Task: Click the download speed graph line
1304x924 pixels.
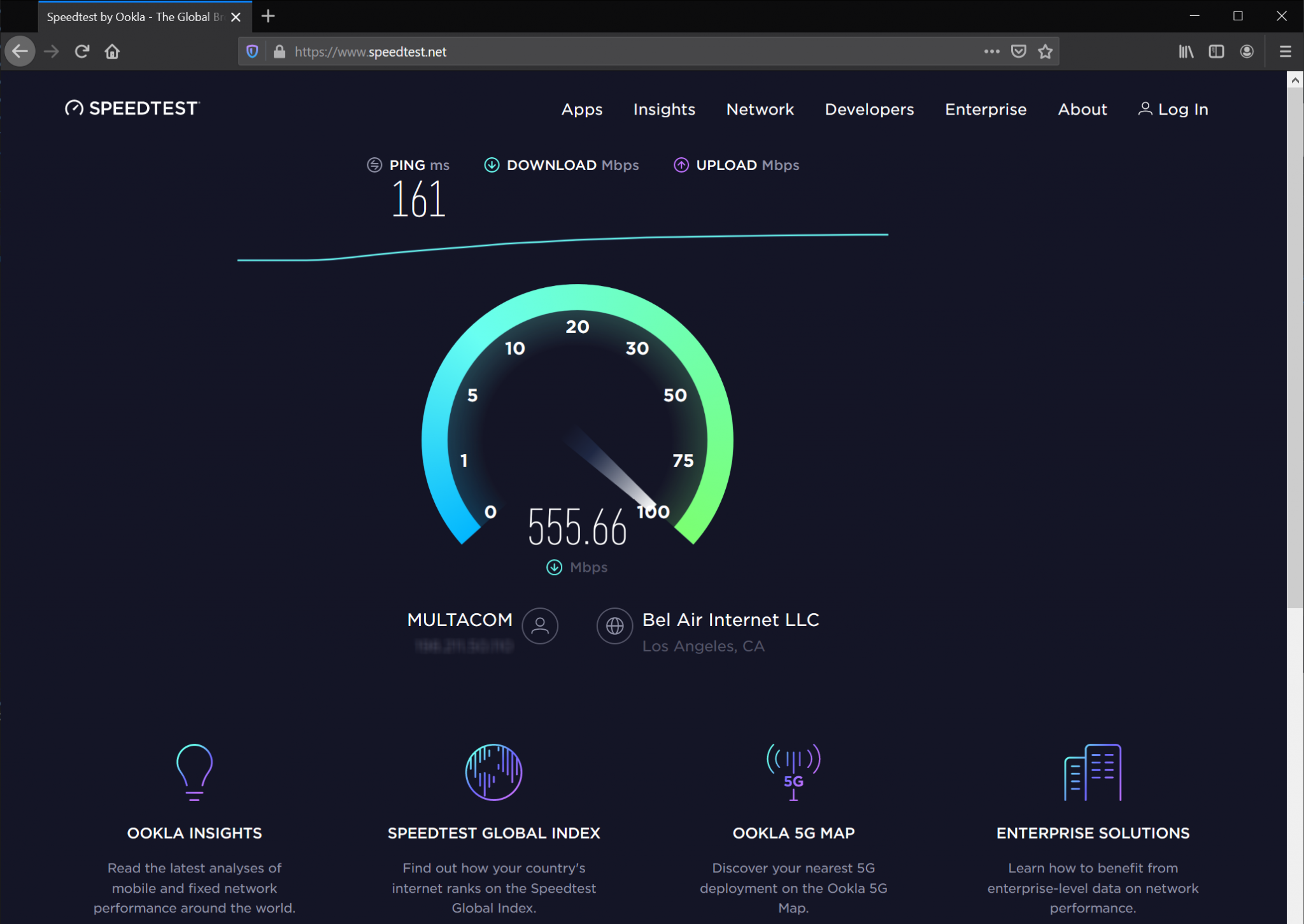Action: (563, 247)
